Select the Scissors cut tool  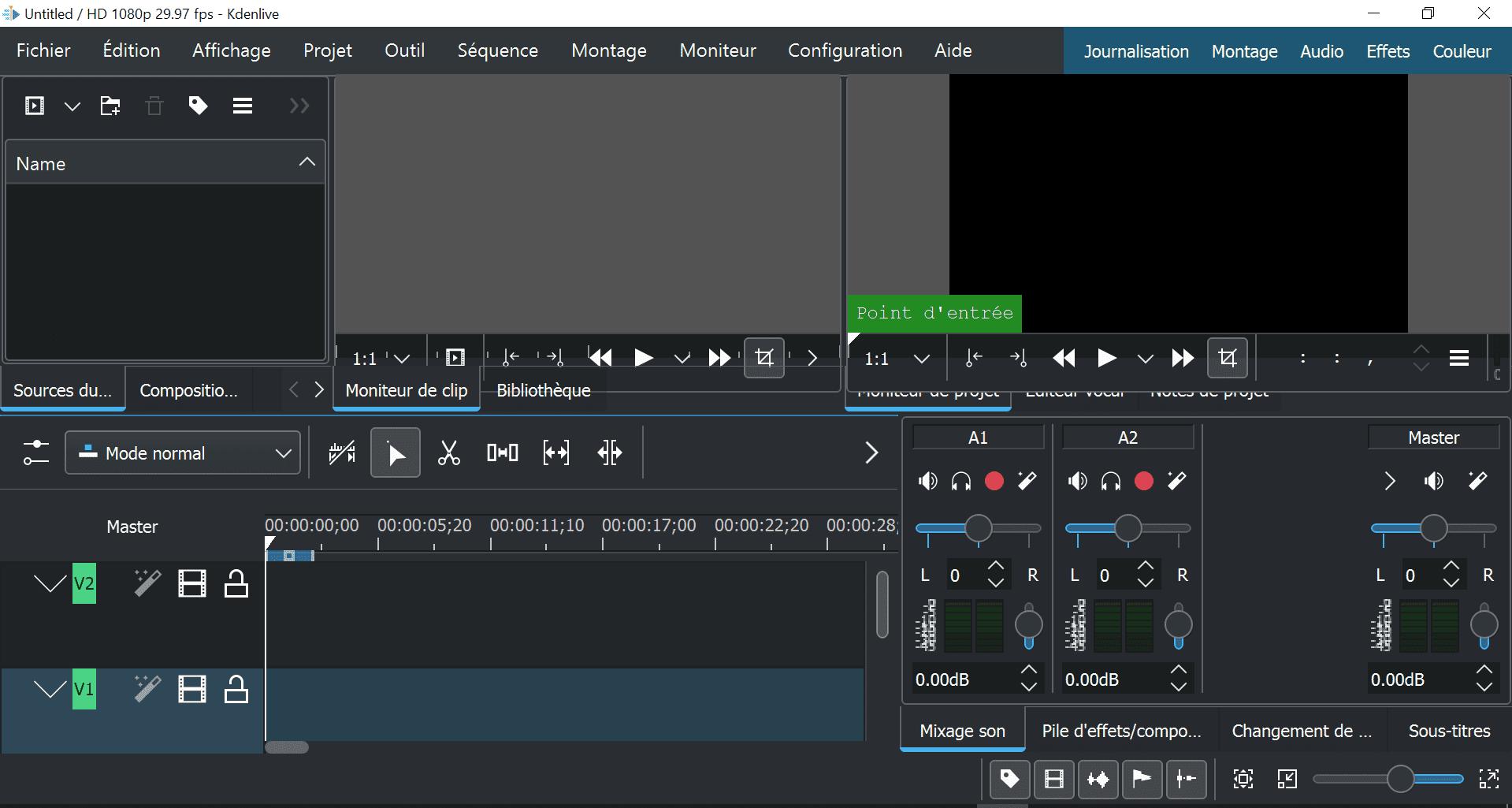point(448,452)
